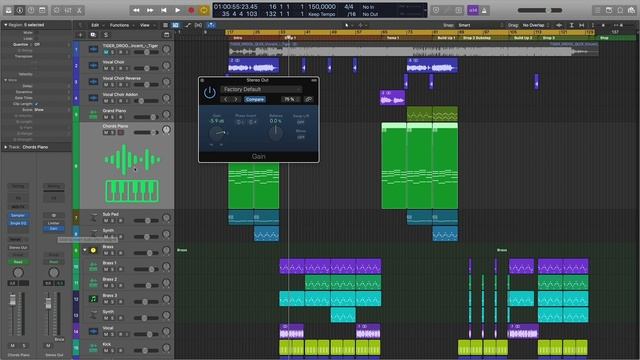640x360 pixels.
Task: Toggle the yellow Cycle mode button
Action: (204, 10)
